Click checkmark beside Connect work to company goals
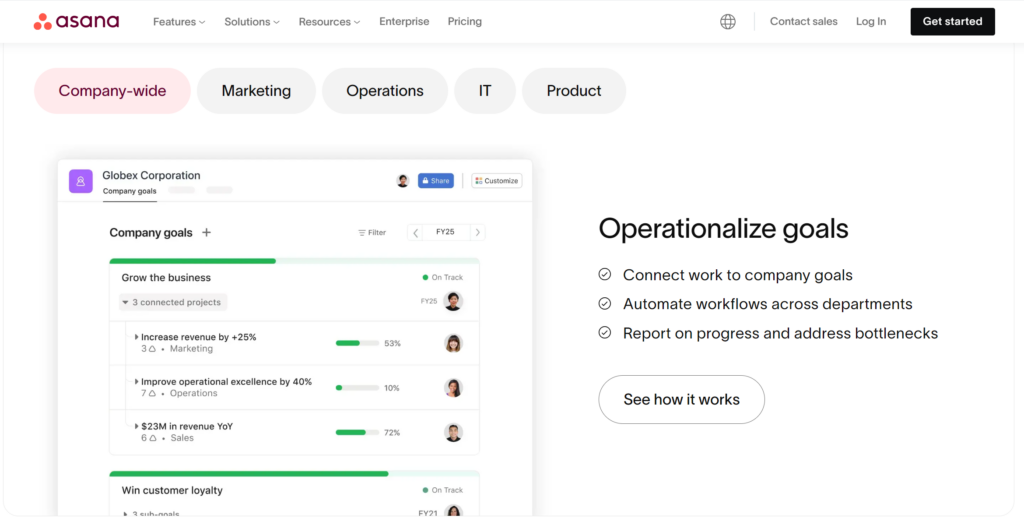This screenshot has width=1024, height=532. (x=605, y=275)
